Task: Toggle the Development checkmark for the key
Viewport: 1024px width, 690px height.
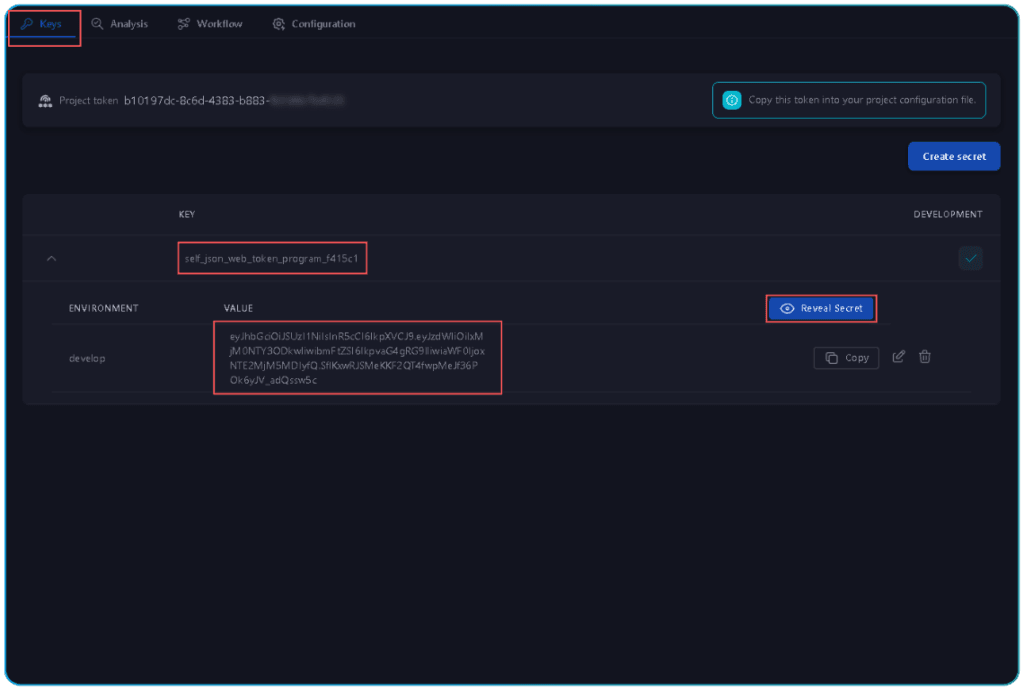Action: click(970, 259)
